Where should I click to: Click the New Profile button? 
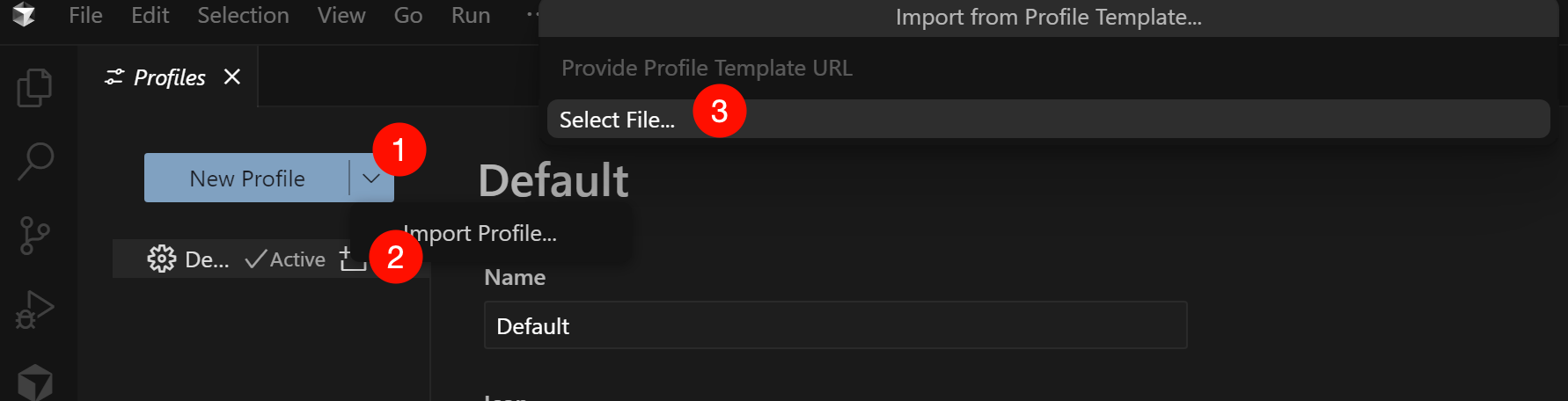click(x=247, y=179)
